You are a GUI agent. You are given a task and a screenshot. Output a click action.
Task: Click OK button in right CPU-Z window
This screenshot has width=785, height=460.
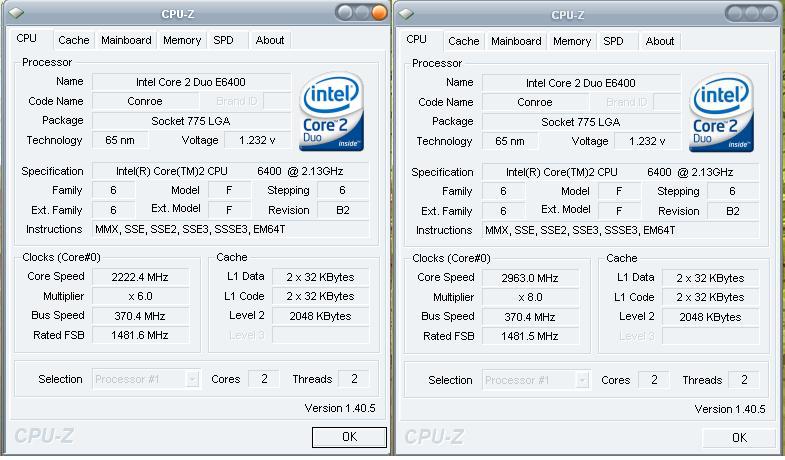click(x=739, y=438)
